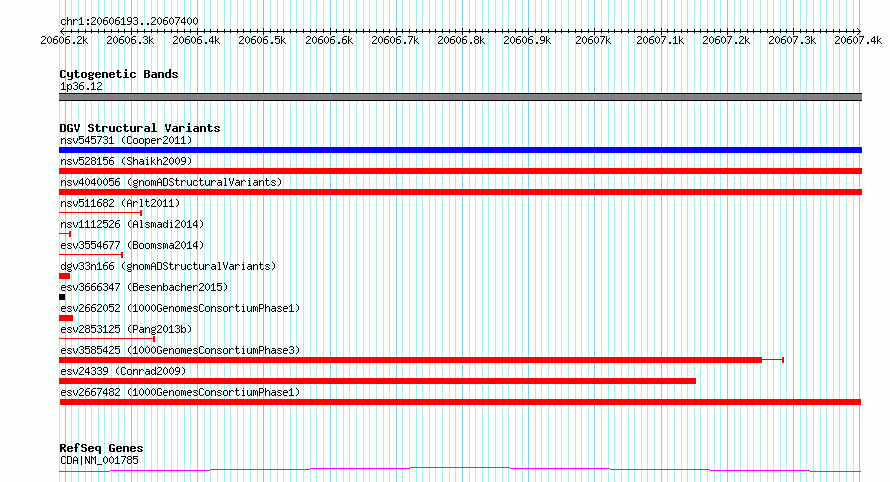890x482 pixels.
Task: Click the Cytogenetic Bands track title
Action: pyautogui.click(x=119, y=74)
